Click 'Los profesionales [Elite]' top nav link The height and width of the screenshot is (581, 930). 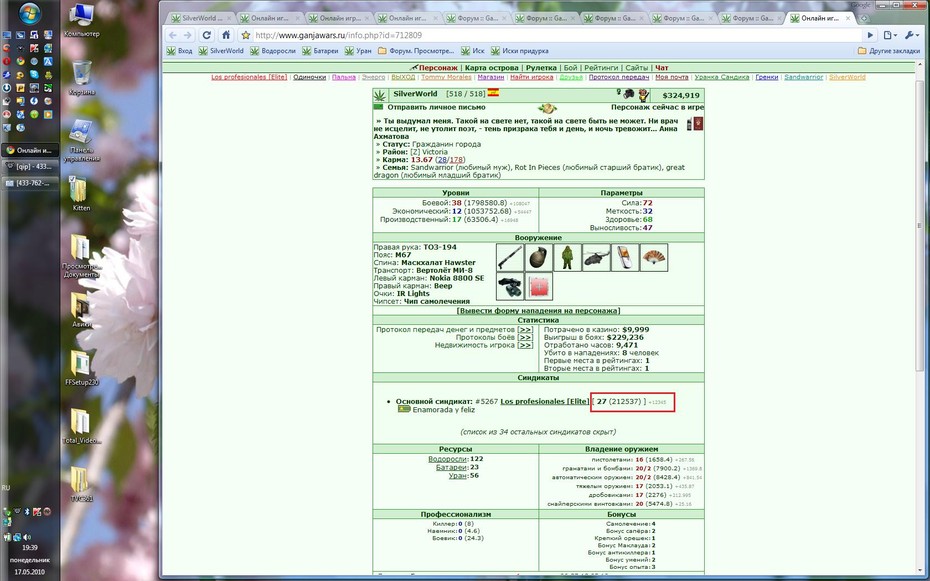click(x=249, y=77)
